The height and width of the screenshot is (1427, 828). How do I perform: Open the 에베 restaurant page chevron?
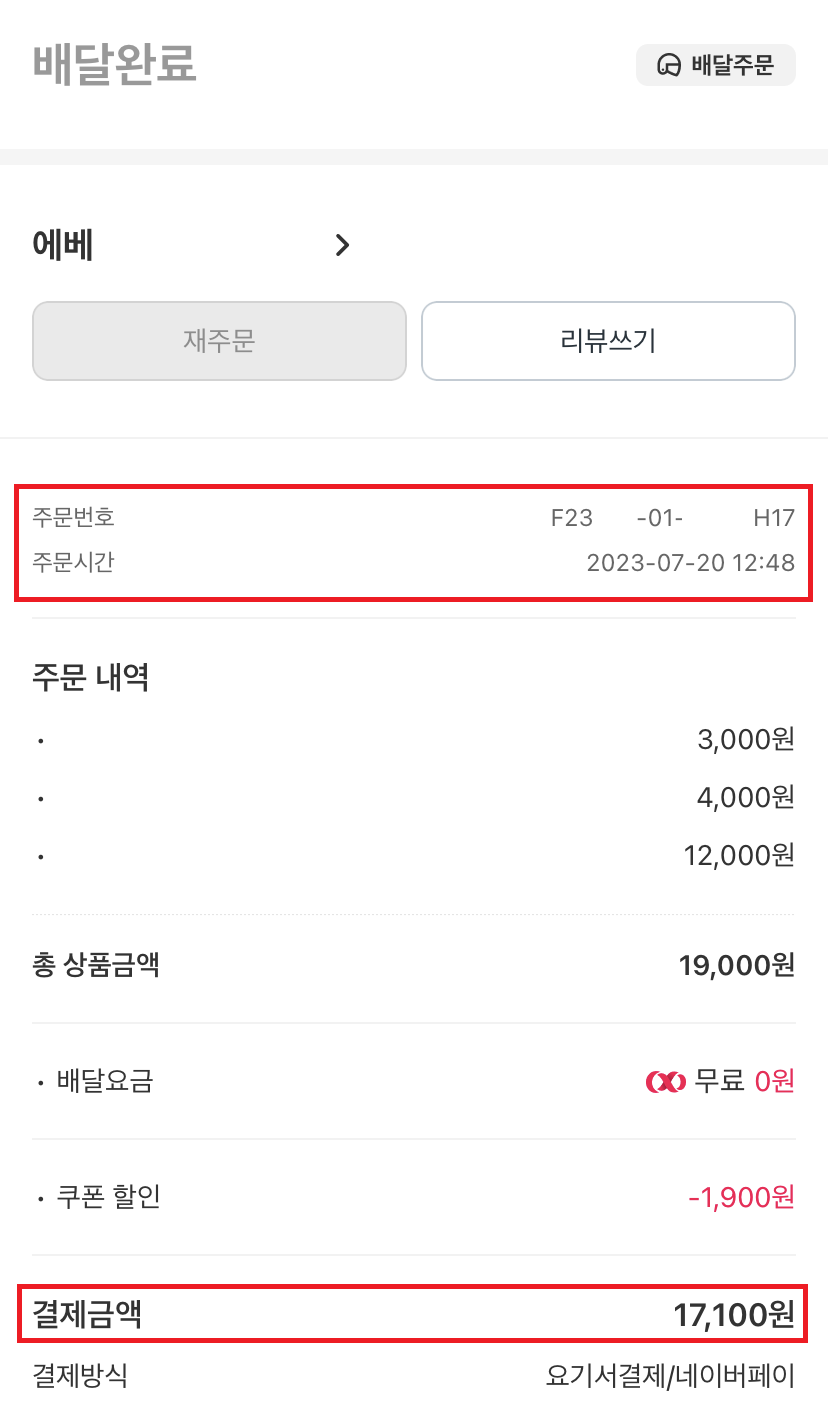click(x=343, y=245)
